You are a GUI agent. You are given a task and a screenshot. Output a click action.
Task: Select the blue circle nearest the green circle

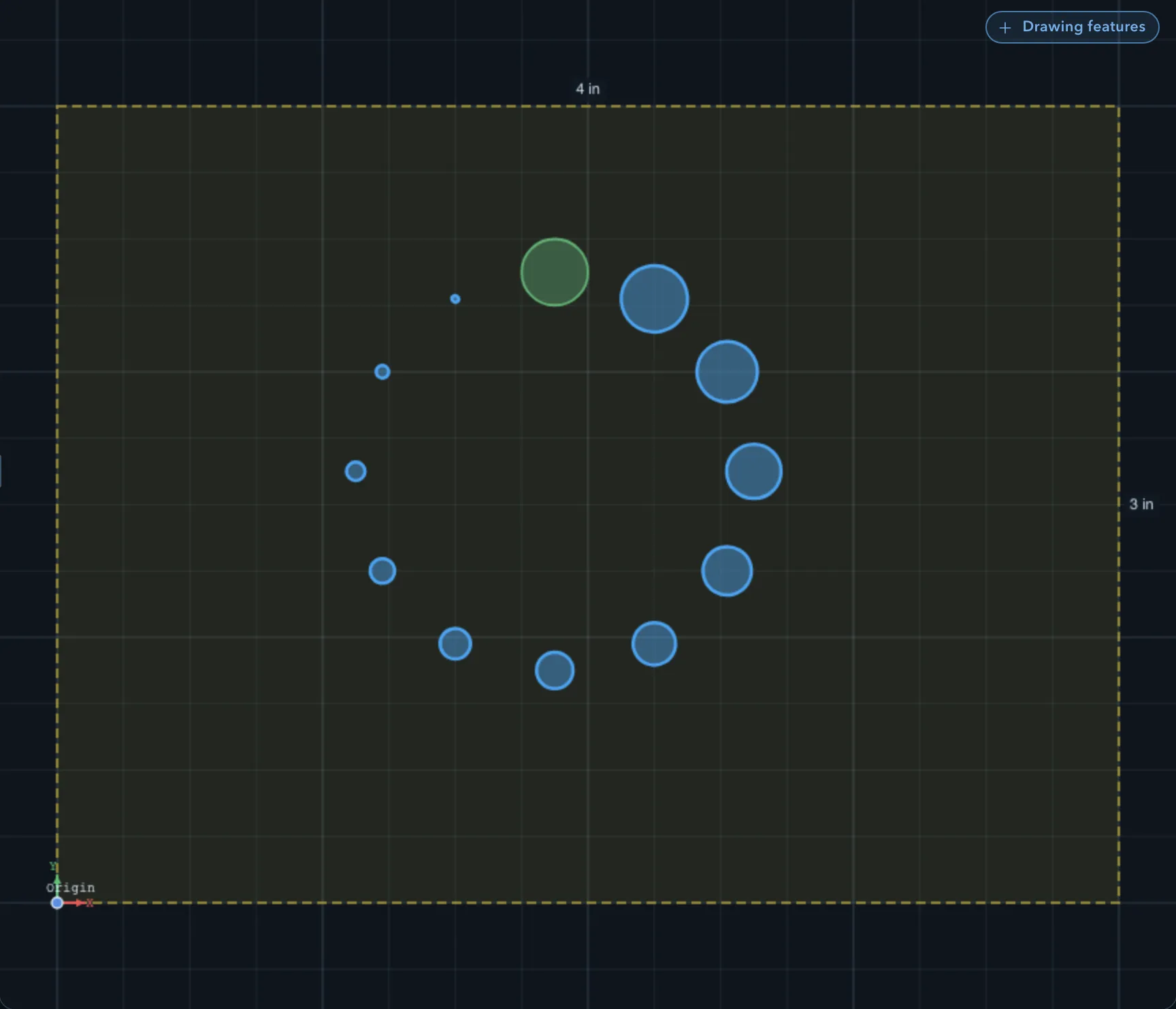[x=654, y=299]
